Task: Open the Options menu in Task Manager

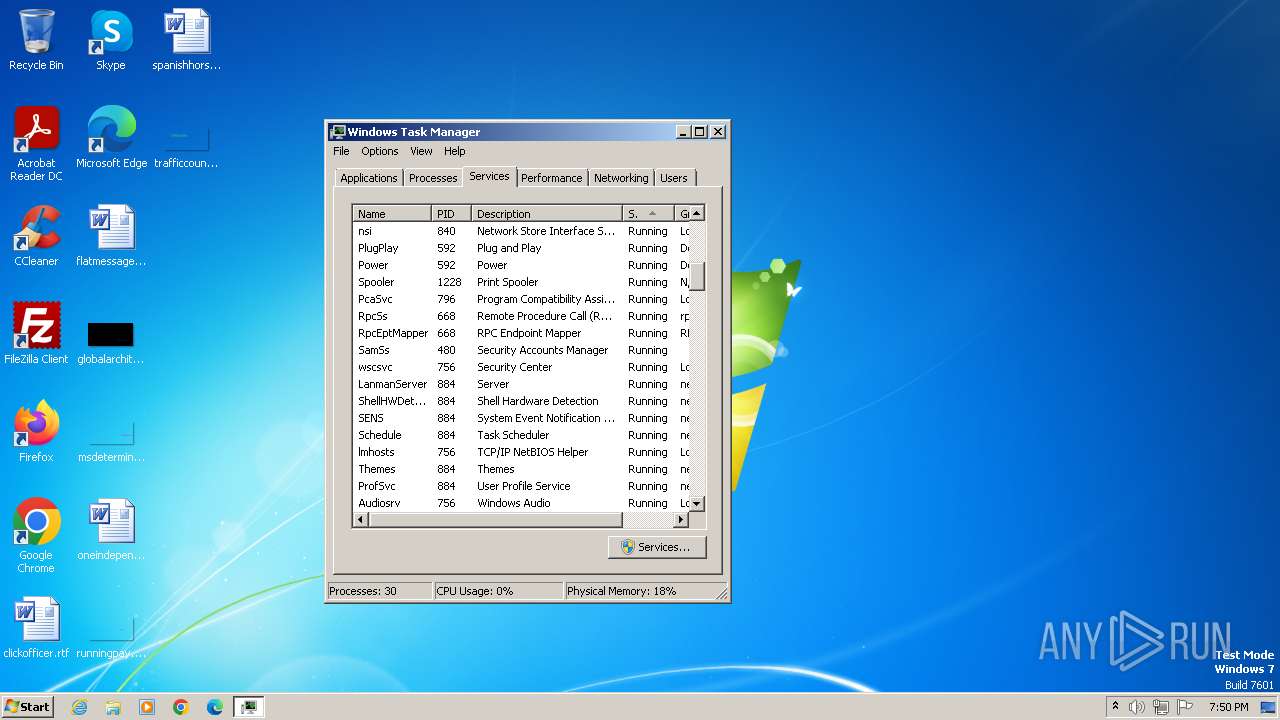Action: tap(380, 151)
